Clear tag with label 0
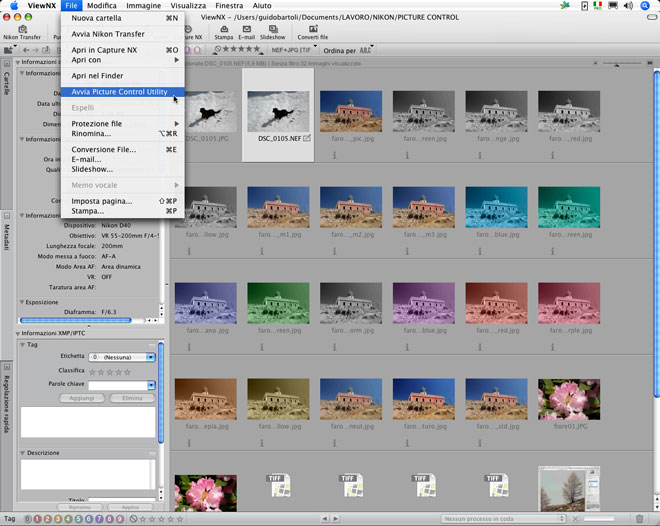 coord(27,519)
